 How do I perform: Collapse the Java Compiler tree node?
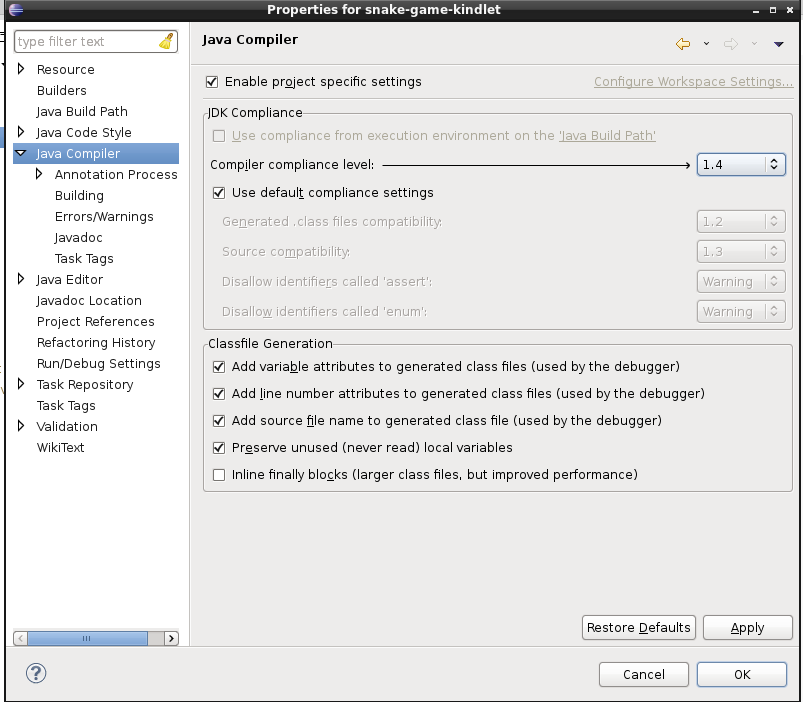[x=21, y=154]
